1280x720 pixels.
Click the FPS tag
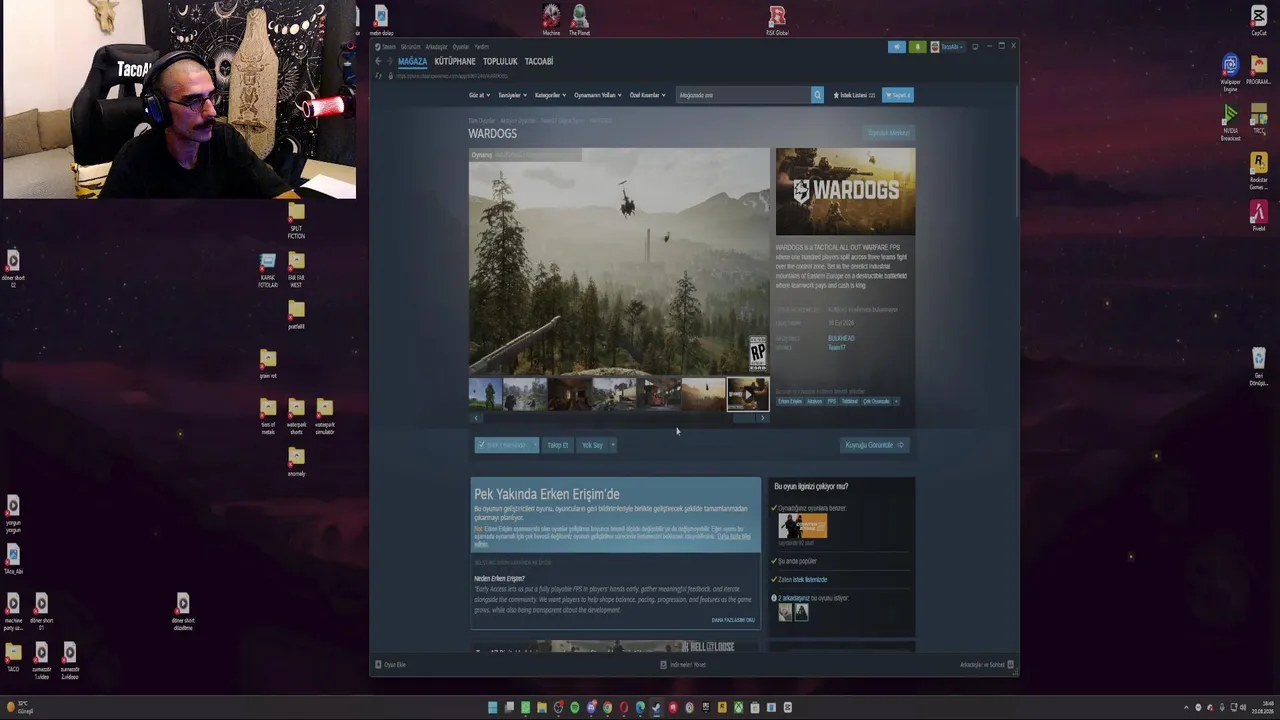pyautogui.click(x=831, y=401)
